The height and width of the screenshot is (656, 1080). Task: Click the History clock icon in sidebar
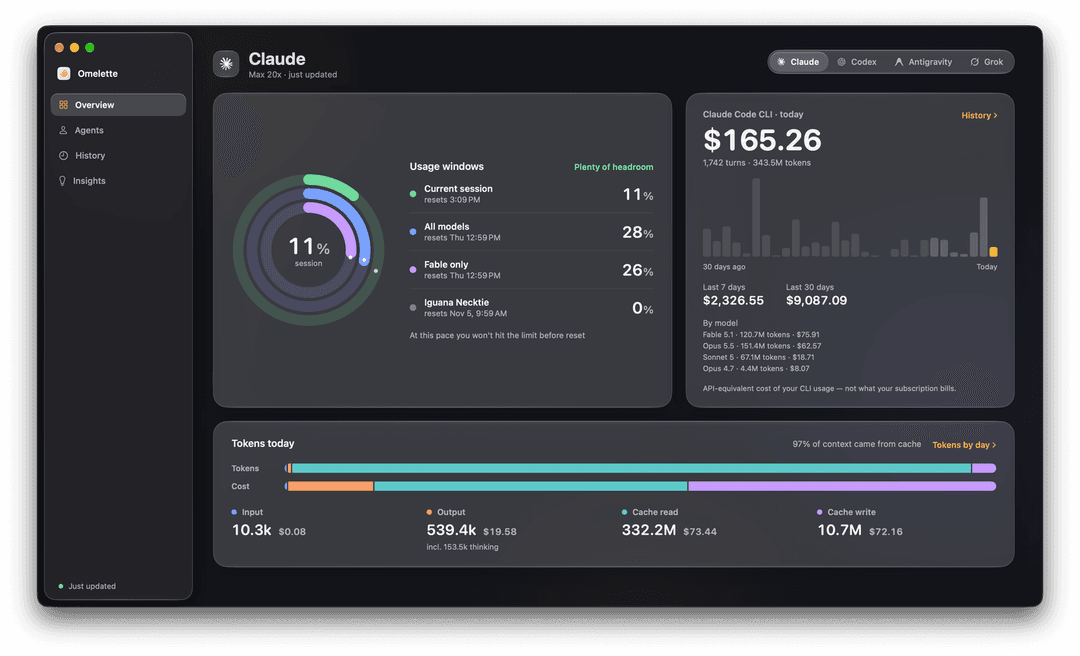click(x=63, y=156)
